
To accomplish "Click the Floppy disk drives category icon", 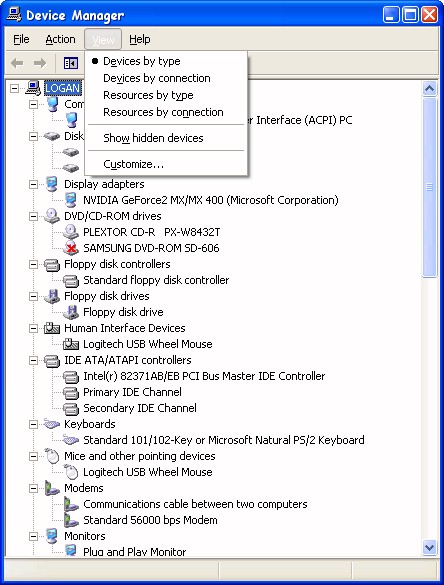I will coord(52,296).
